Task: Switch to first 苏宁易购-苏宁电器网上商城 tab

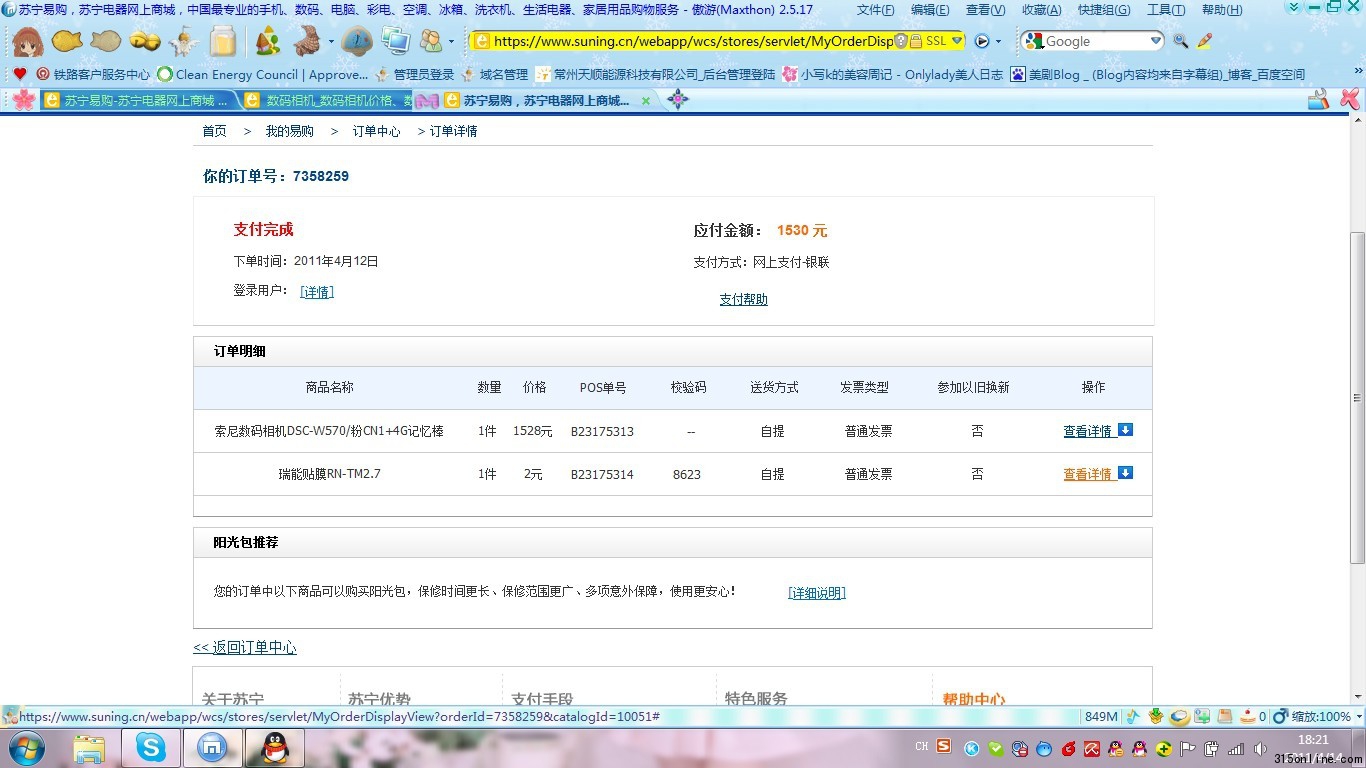Action: tap(139, 100)
